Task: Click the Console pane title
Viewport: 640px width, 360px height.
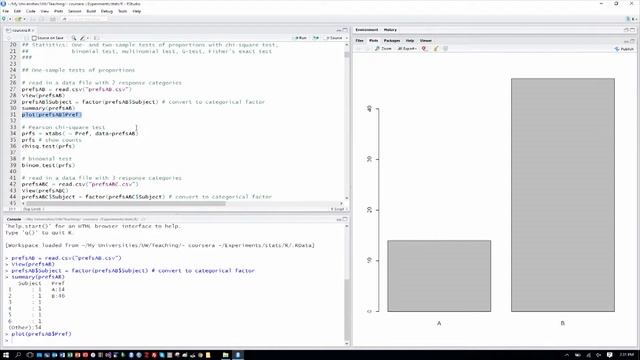Action: pos(13,219)
